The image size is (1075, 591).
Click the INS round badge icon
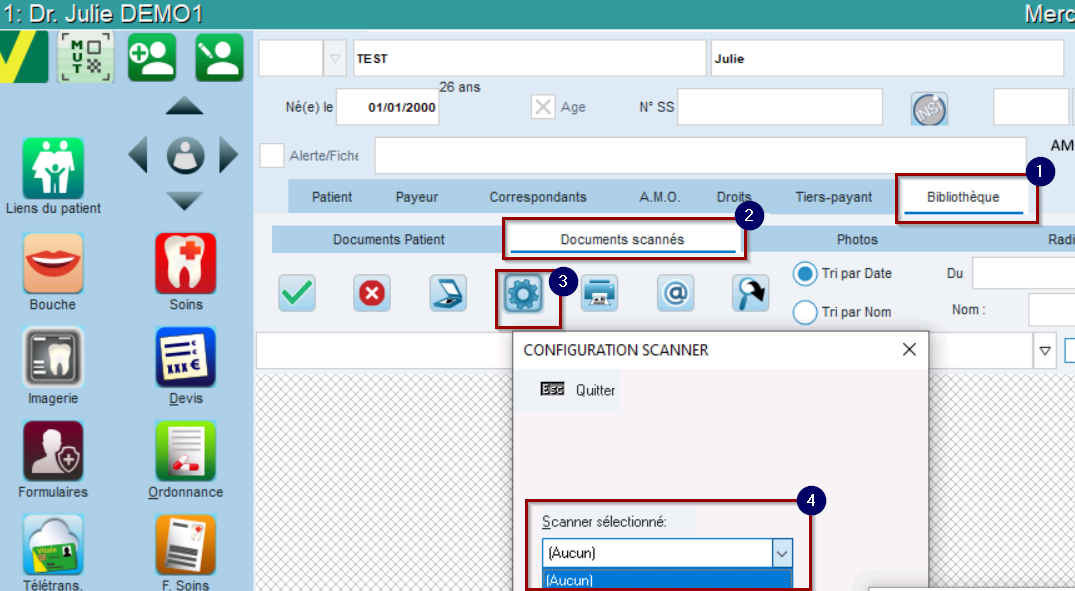930,108
